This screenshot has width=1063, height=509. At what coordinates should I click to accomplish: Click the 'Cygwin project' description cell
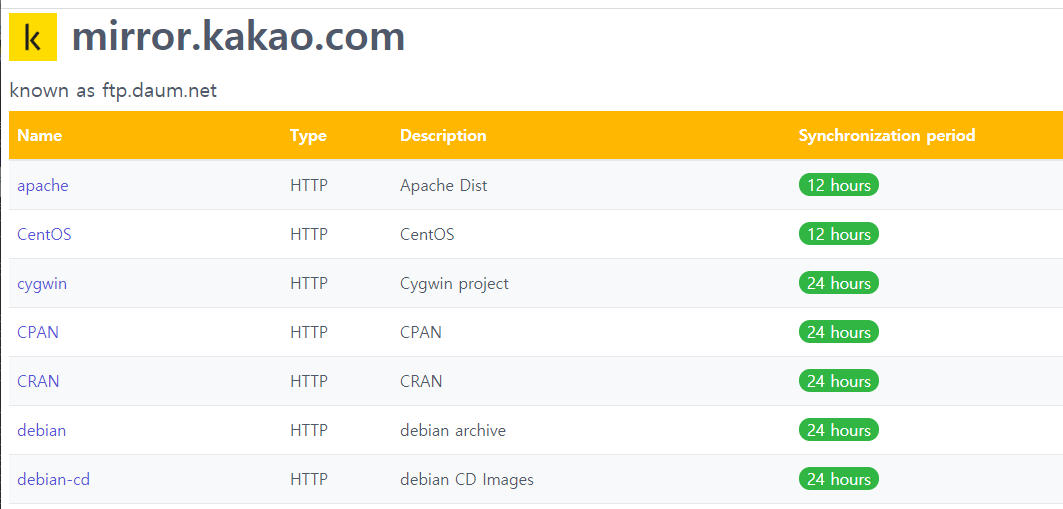point(454,283)
